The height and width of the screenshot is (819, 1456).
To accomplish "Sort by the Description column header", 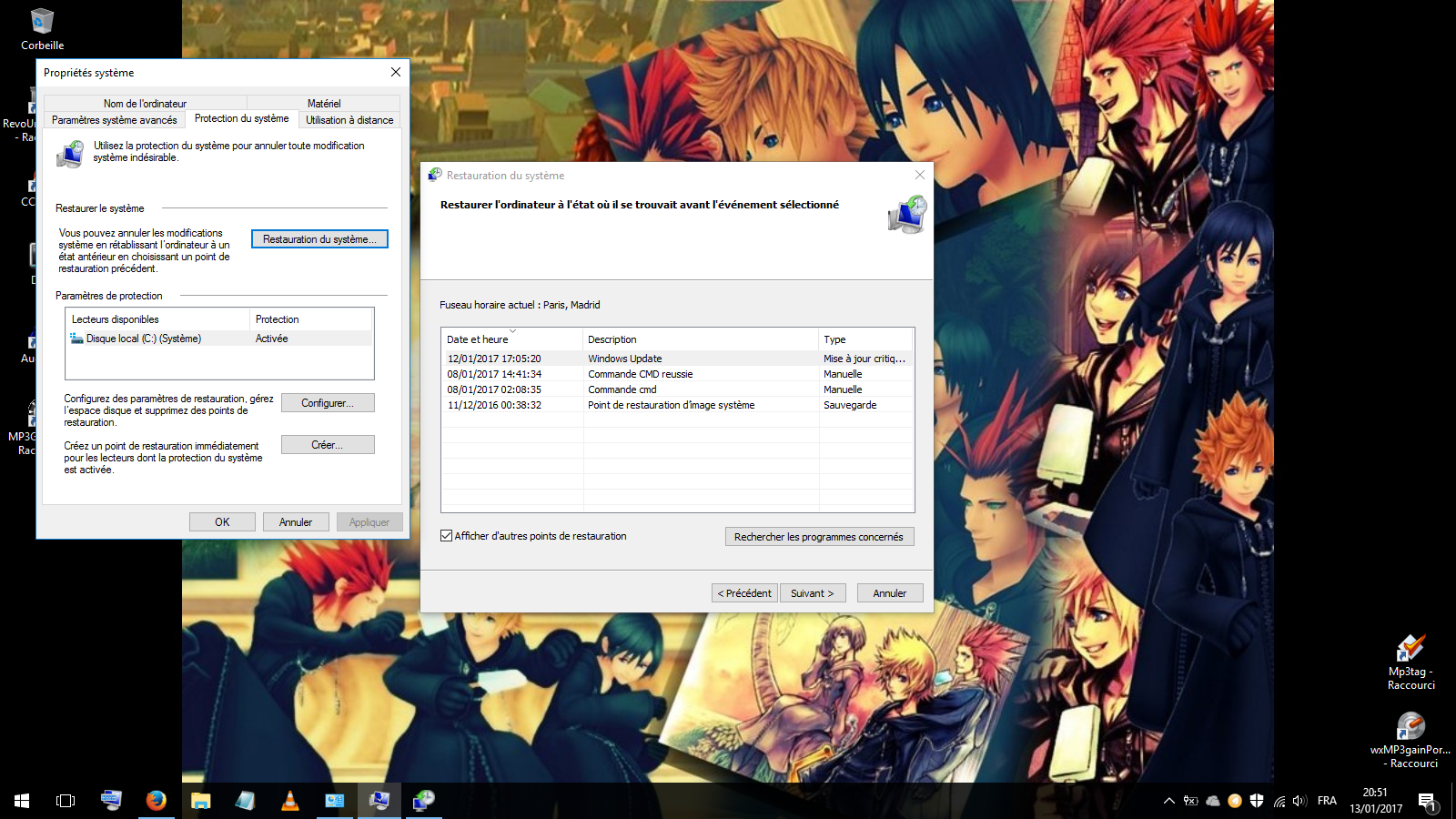I will (x=701, y=339).
